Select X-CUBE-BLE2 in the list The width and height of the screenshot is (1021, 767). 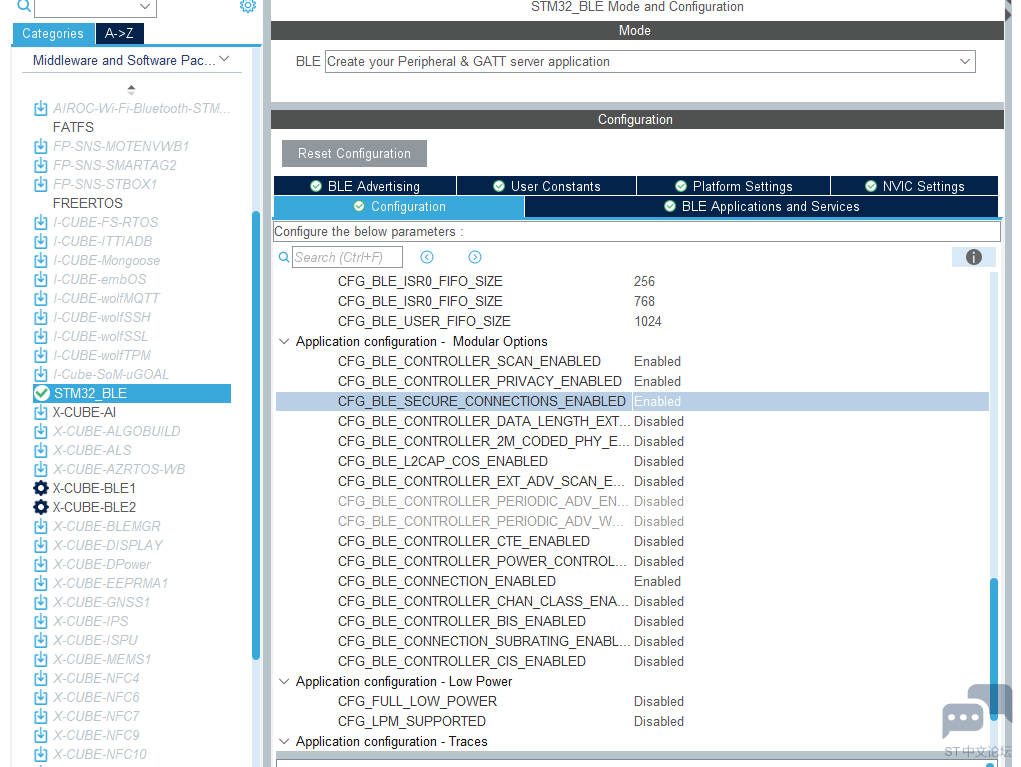coord(94,507)
